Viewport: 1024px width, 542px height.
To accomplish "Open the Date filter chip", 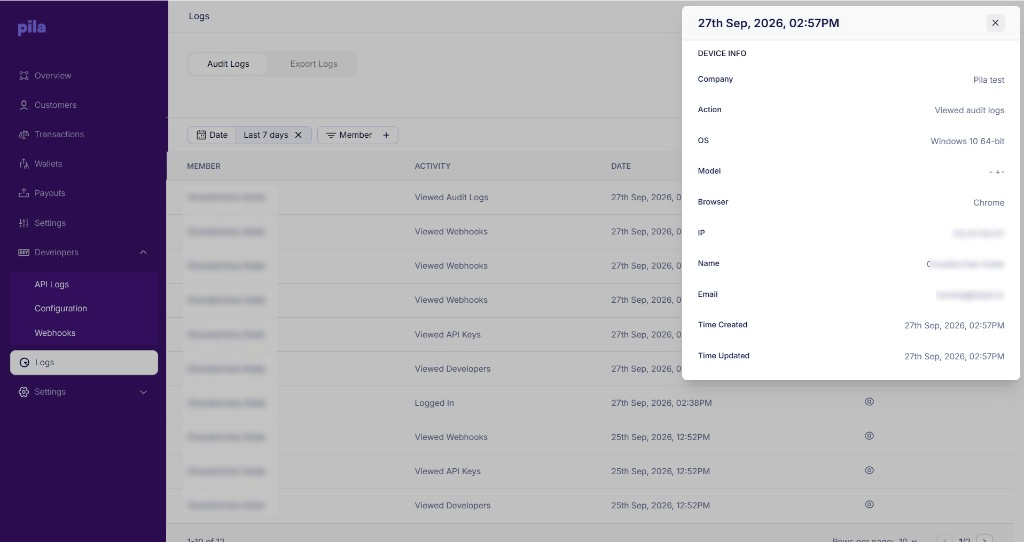I will [212, 135].
